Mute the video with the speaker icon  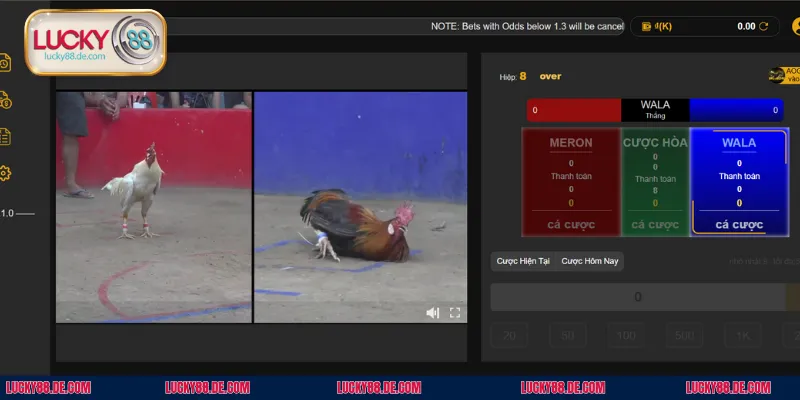(433, 313)
